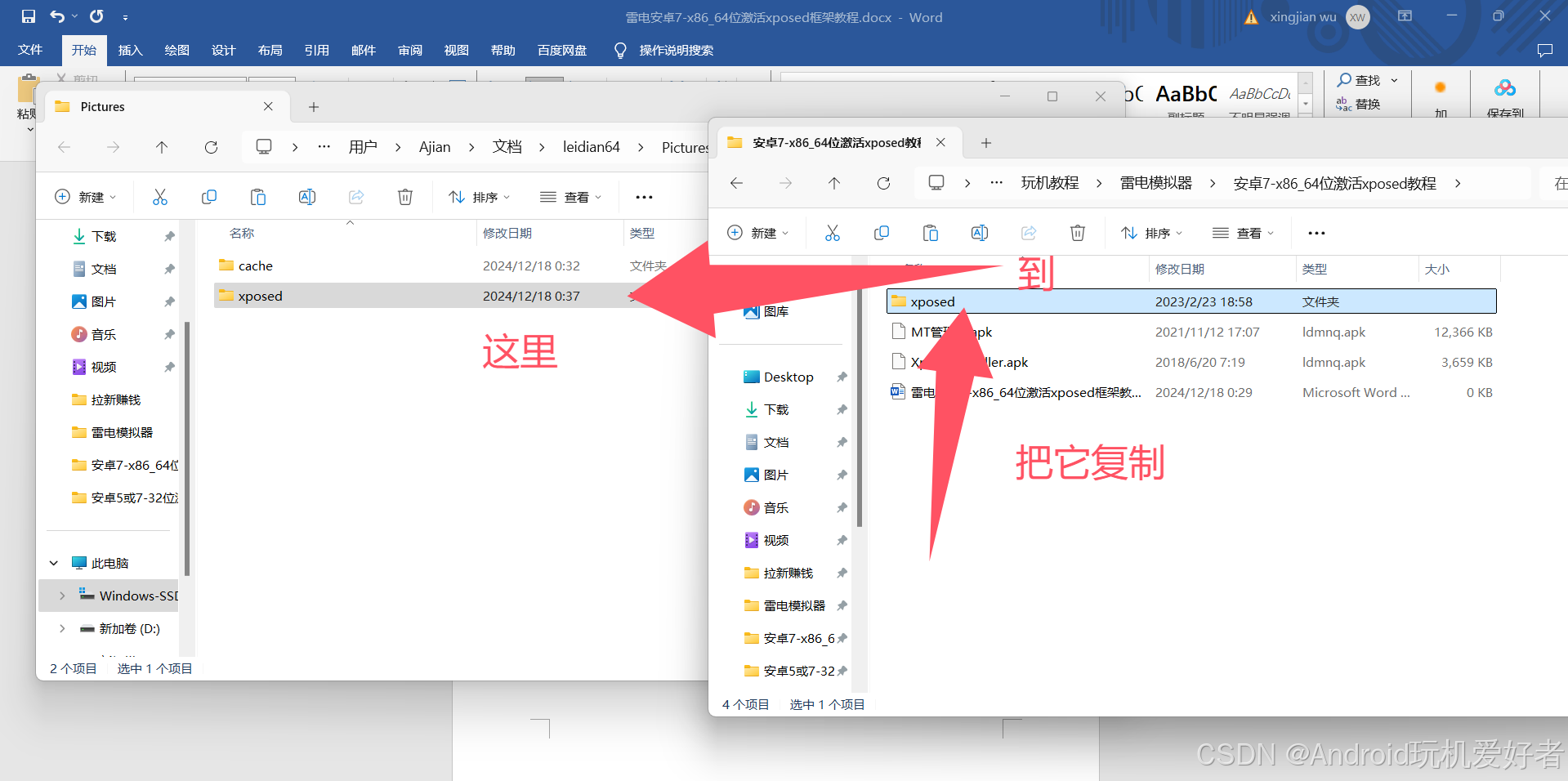Refresh the Pictures window
The width and height of the screenshot is (1568, 781).
coord(211,147)
